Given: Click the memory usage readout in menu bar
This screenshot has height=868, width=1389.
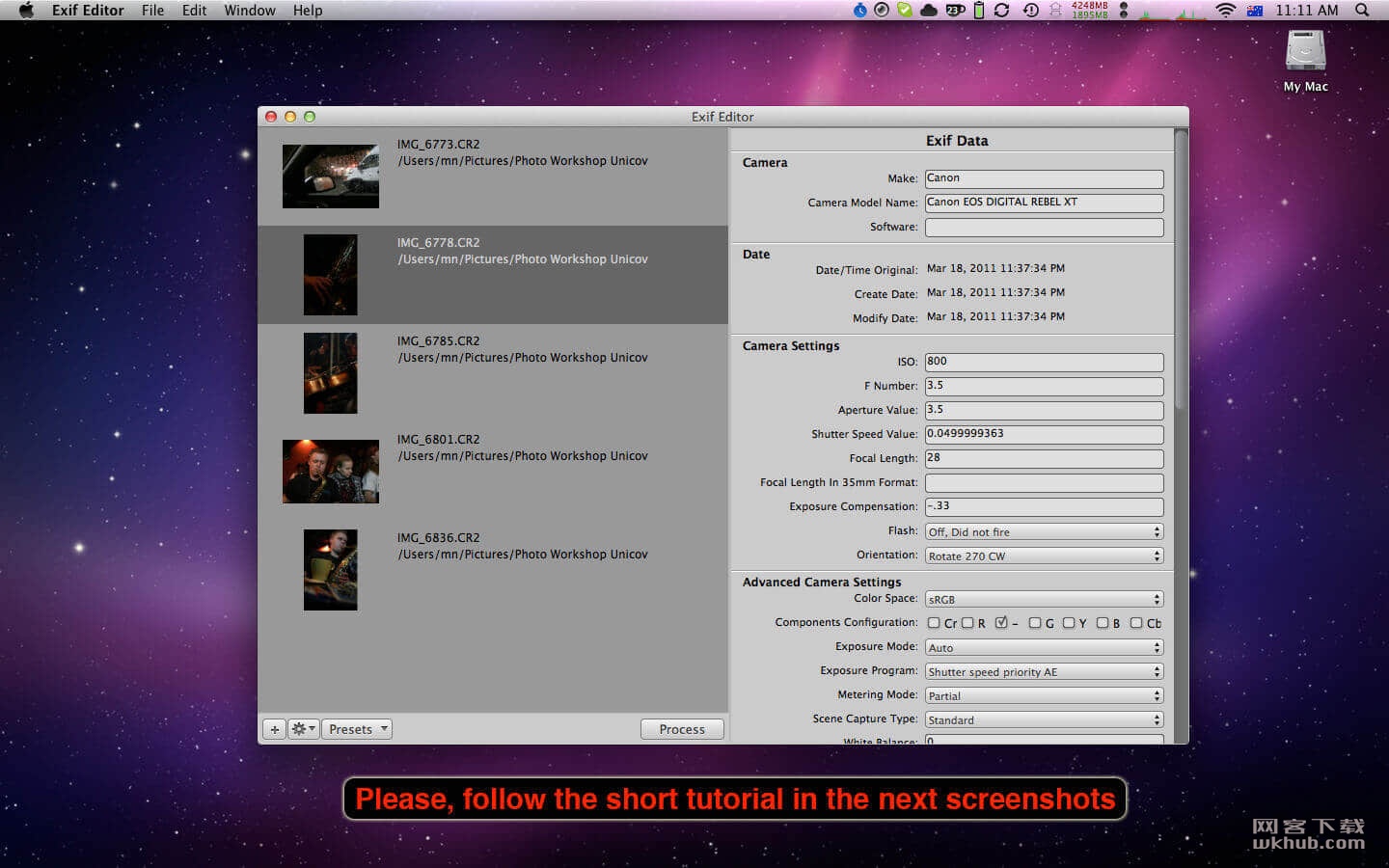Looking at the screenshot, I should (1090, 11).
